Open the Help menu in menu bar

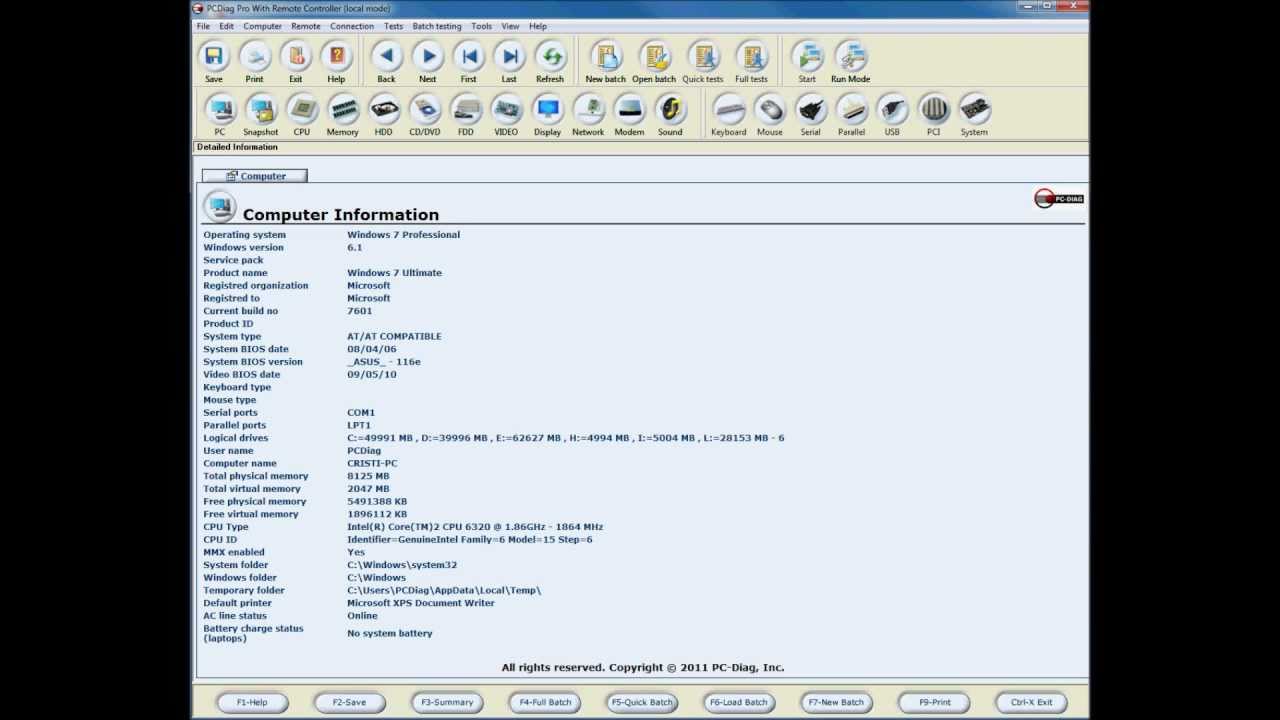538,26
